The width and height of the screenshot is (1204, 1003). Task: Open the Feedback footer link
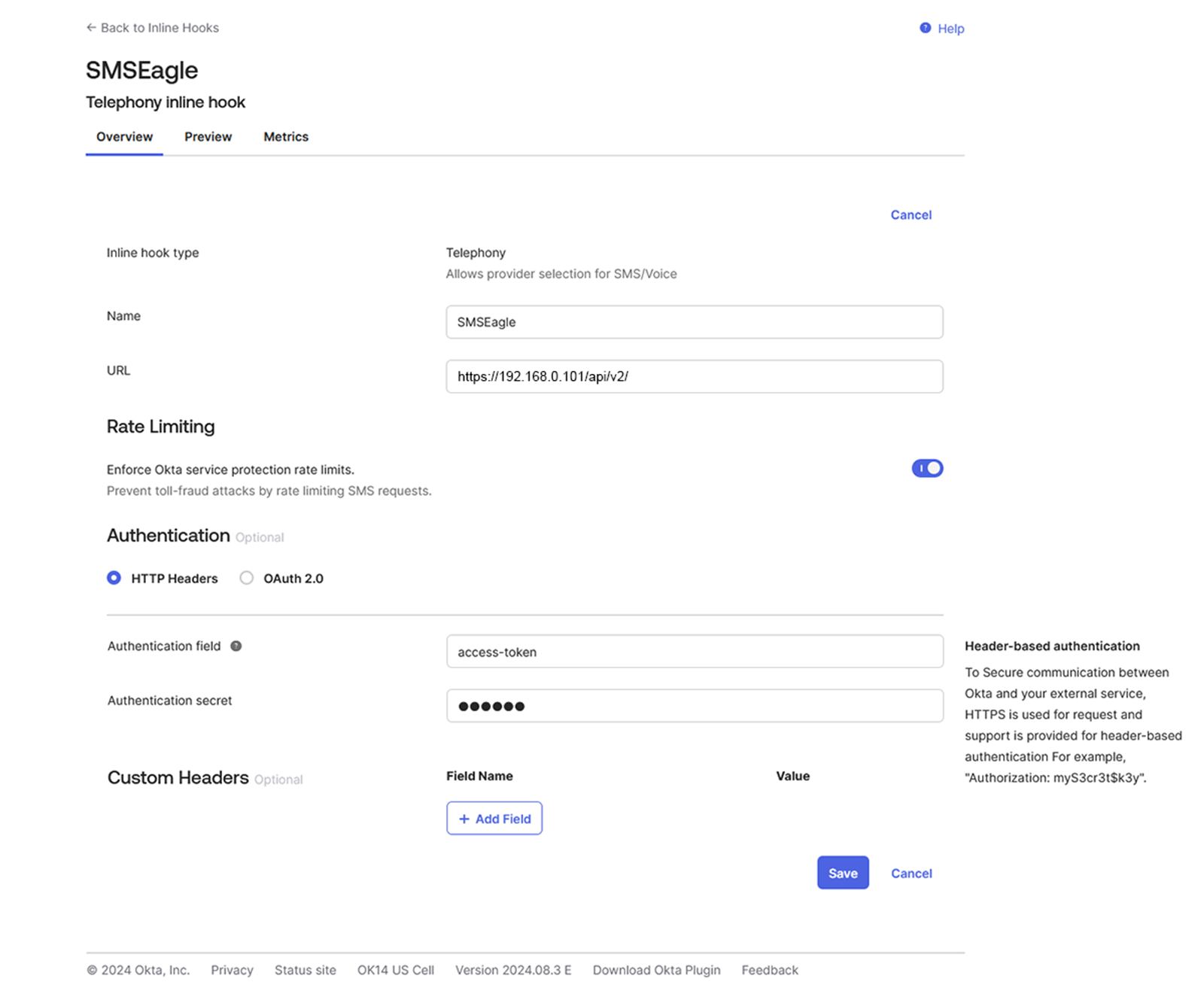click(x=770, y=970)
